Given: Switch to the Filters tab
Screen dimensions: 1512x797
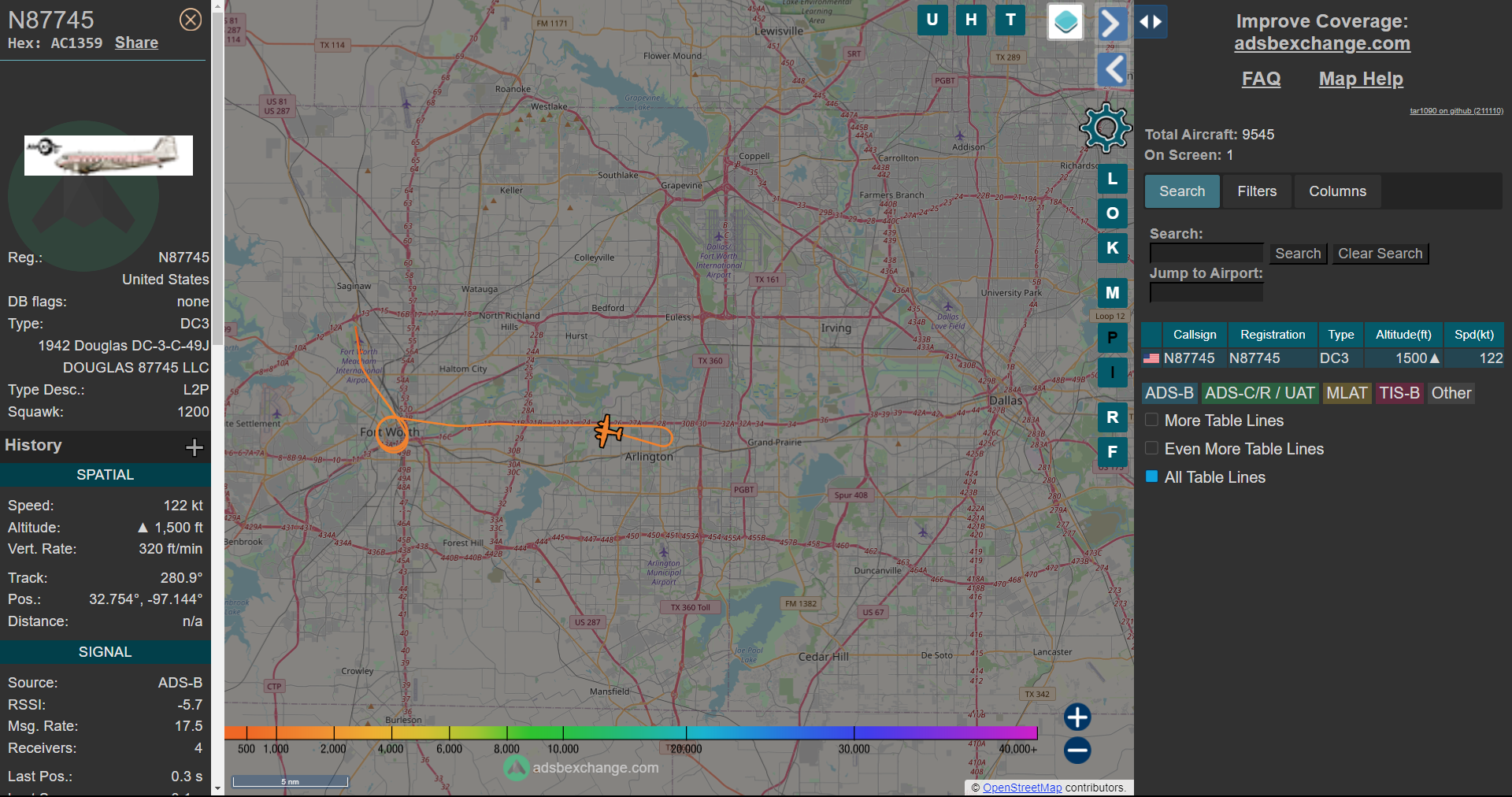Looking at the screenshot, I should pyautogui.click(x=1257, y=191).
